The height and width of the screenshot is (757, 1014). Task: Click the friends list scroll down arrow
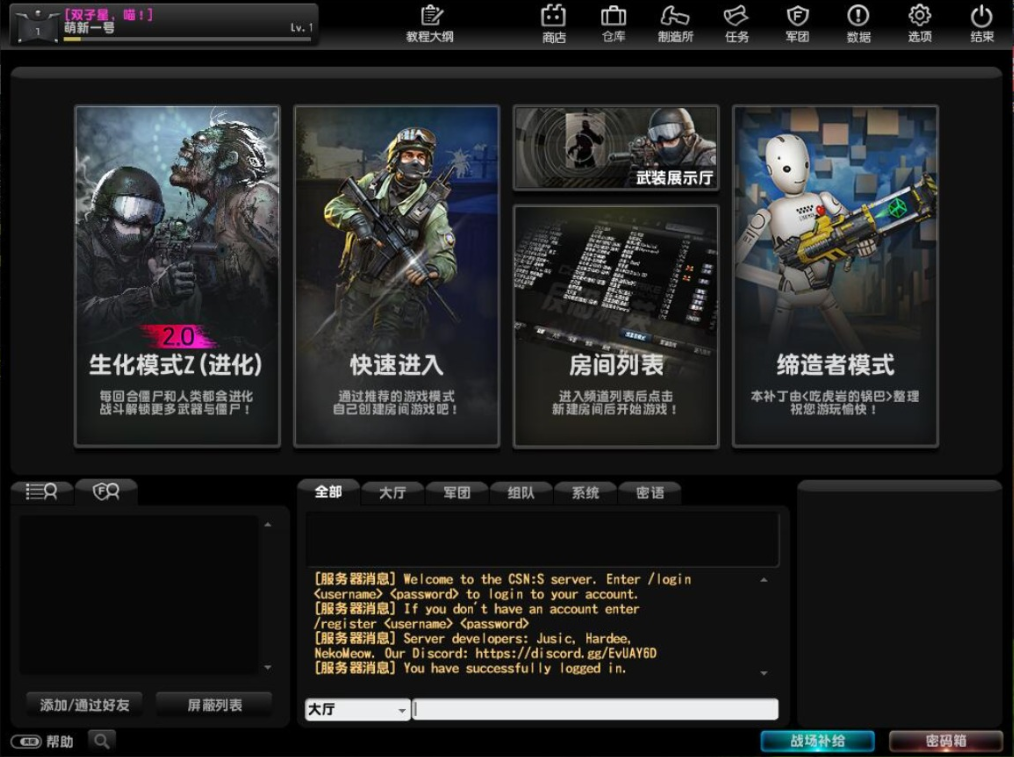tap(268, 667)
